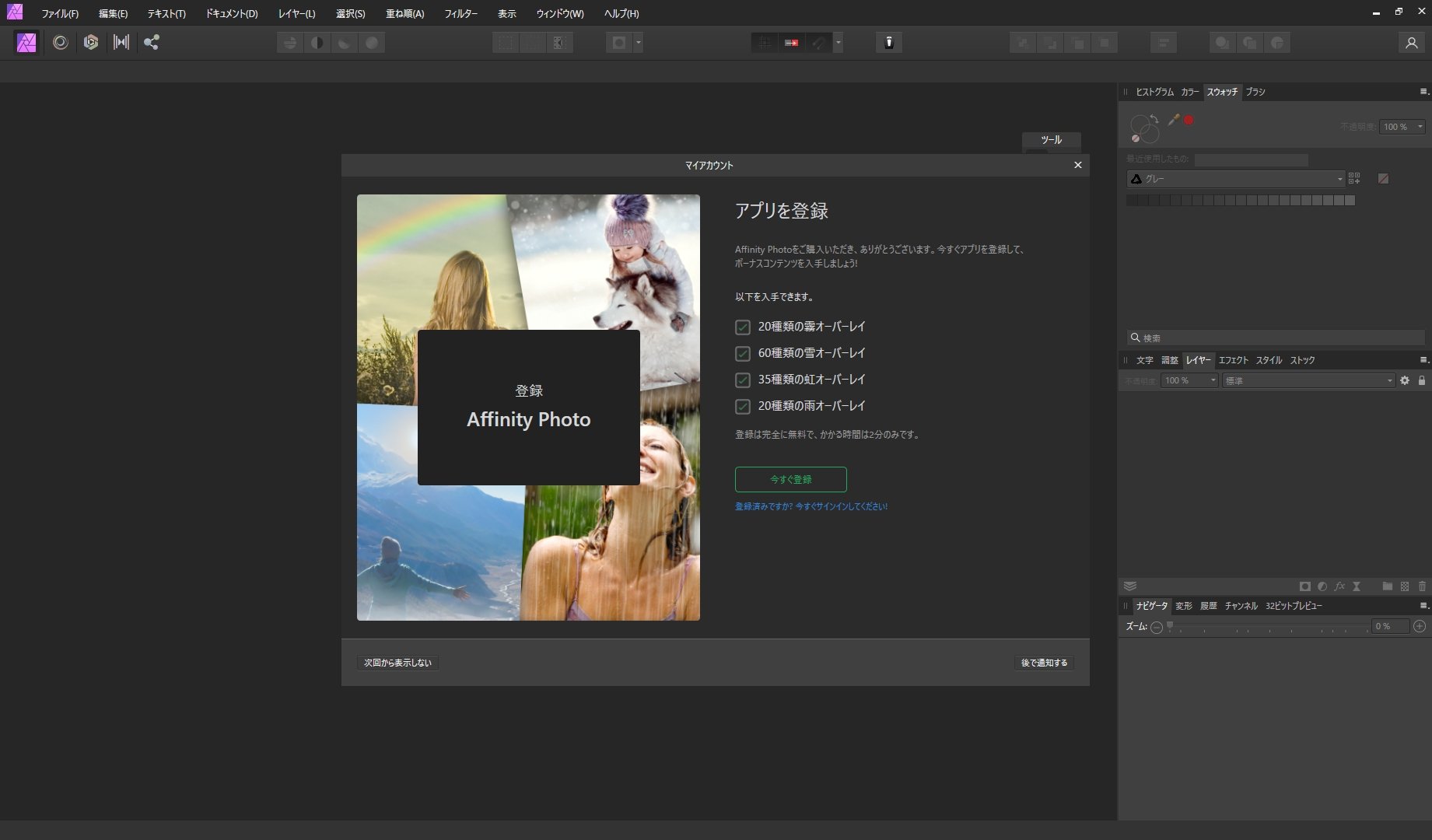Toggle the 35種類の虹オーバーレイ checkbox

click(743, 380)
